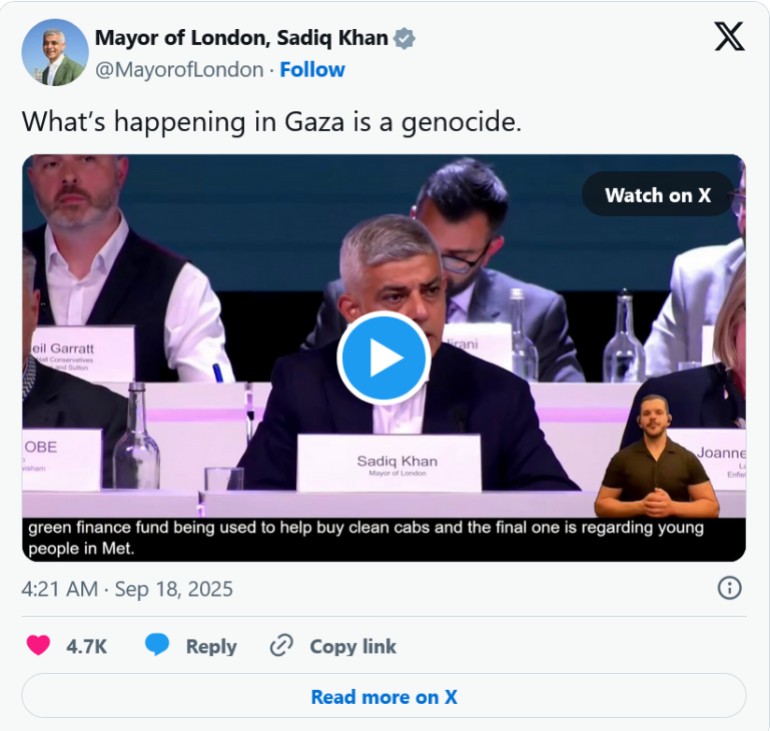
Task: Open the Mayor of London, Sadiq Khan display name
Action: pos(242,39)
